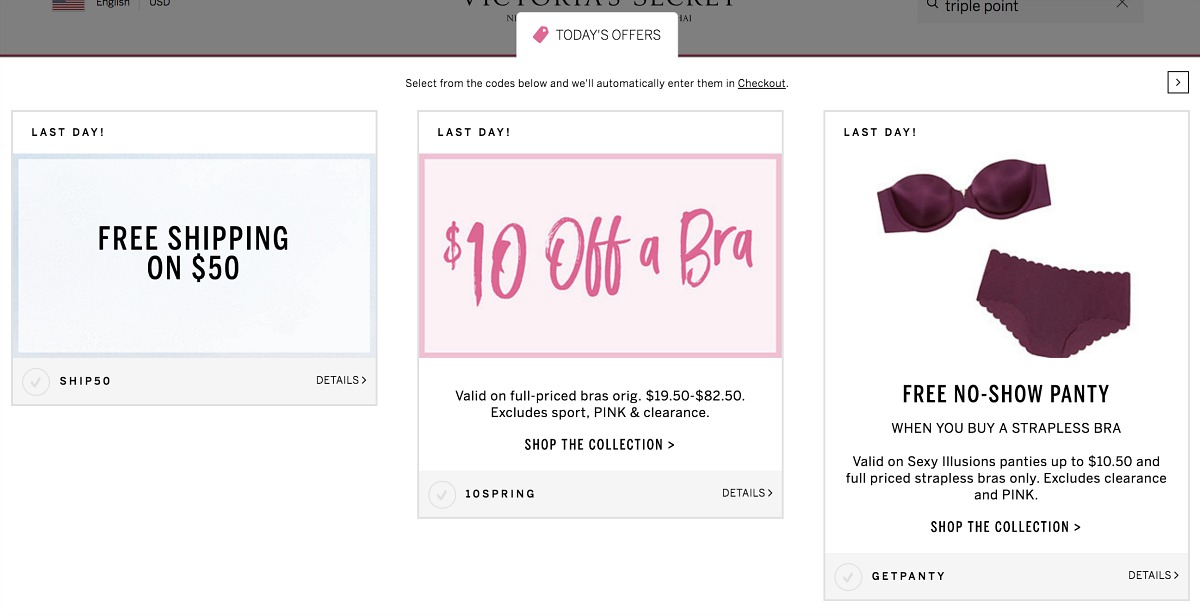Select the 10SPRING offer checkmark
Image resolution: width=1200 pixels, height=615 pixels.
point(442,494)
